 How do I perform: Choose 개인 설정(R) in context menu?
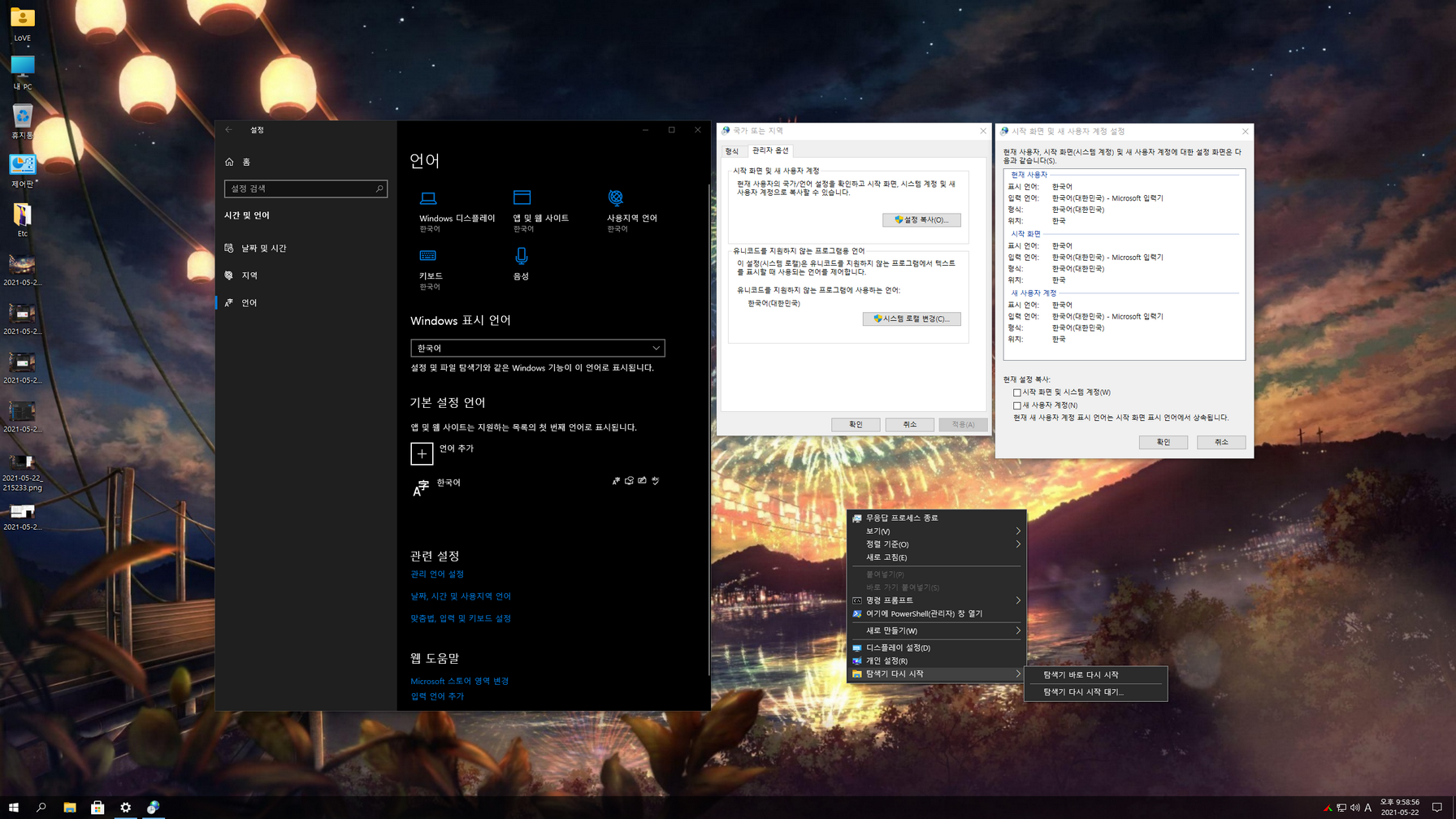tap(936, 661)
